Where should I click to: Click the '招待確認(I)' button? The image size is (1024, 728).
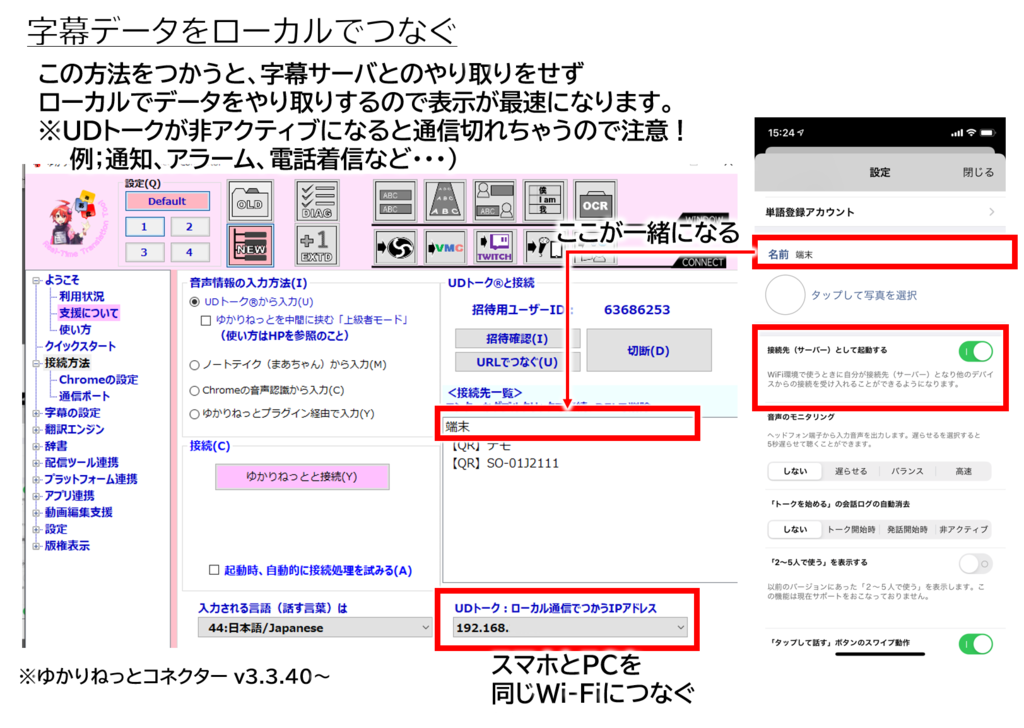point(517,338)
